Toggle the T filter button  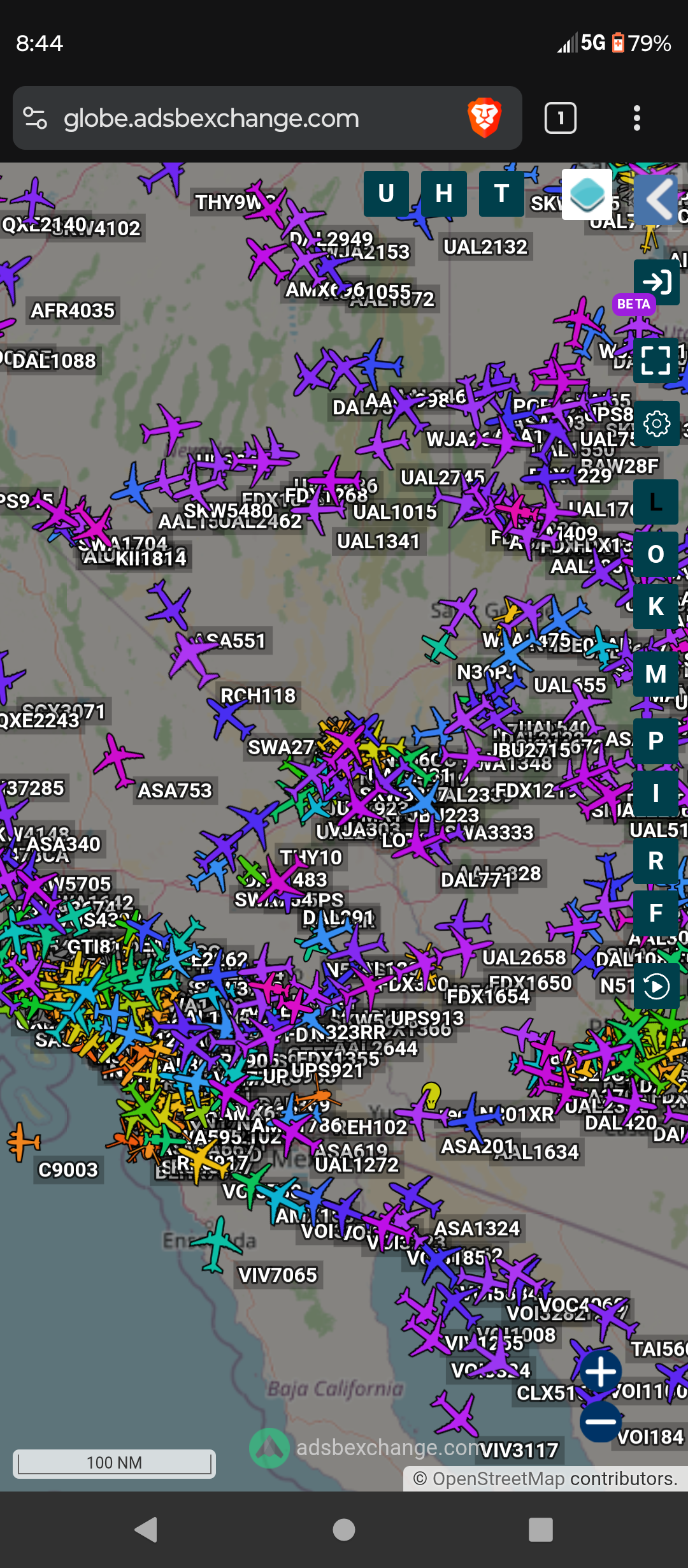(x=502, y=194)
